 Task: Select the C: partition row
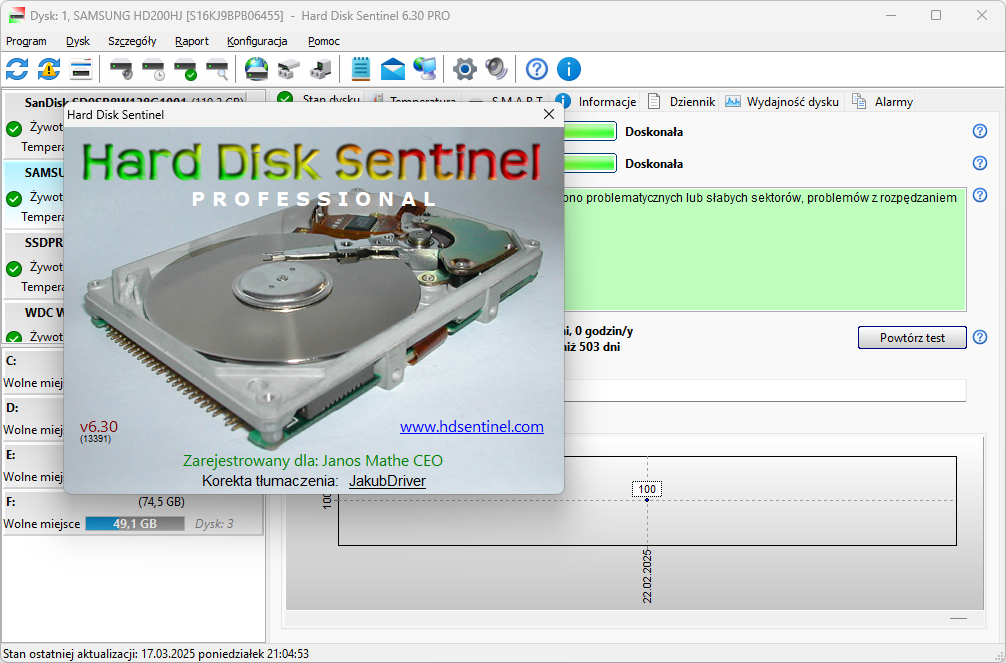point(33,371)
